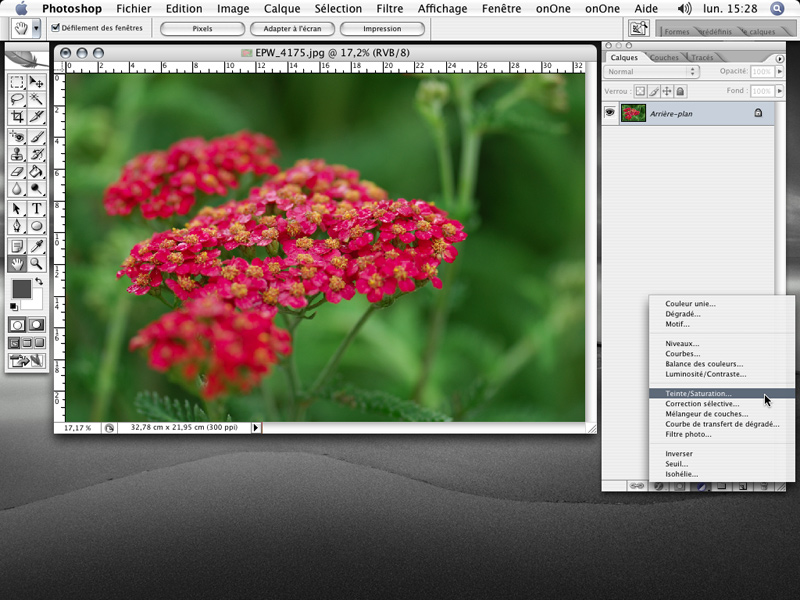Select the Eyedropper tool

(36, 246)
